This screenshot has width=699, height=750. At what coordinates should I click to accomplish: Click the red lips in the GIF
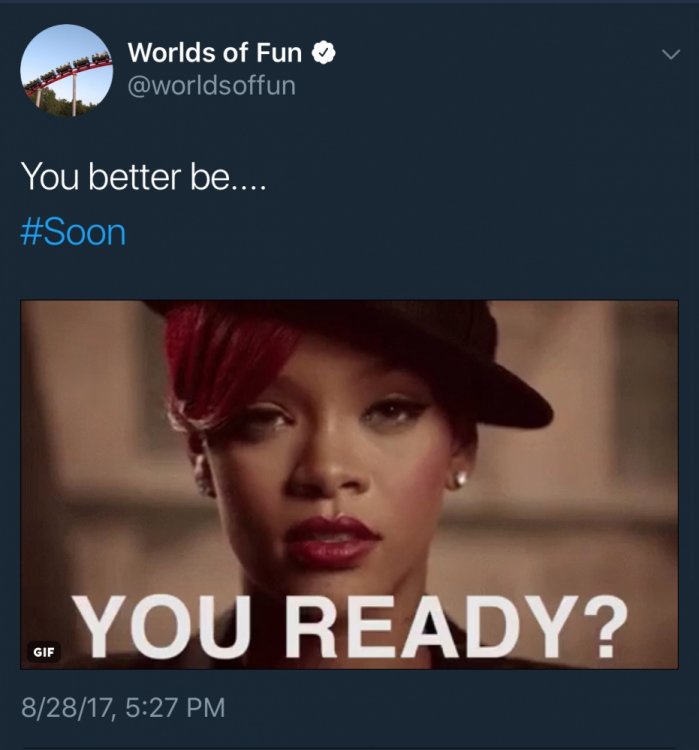click(x=333, y=540)
